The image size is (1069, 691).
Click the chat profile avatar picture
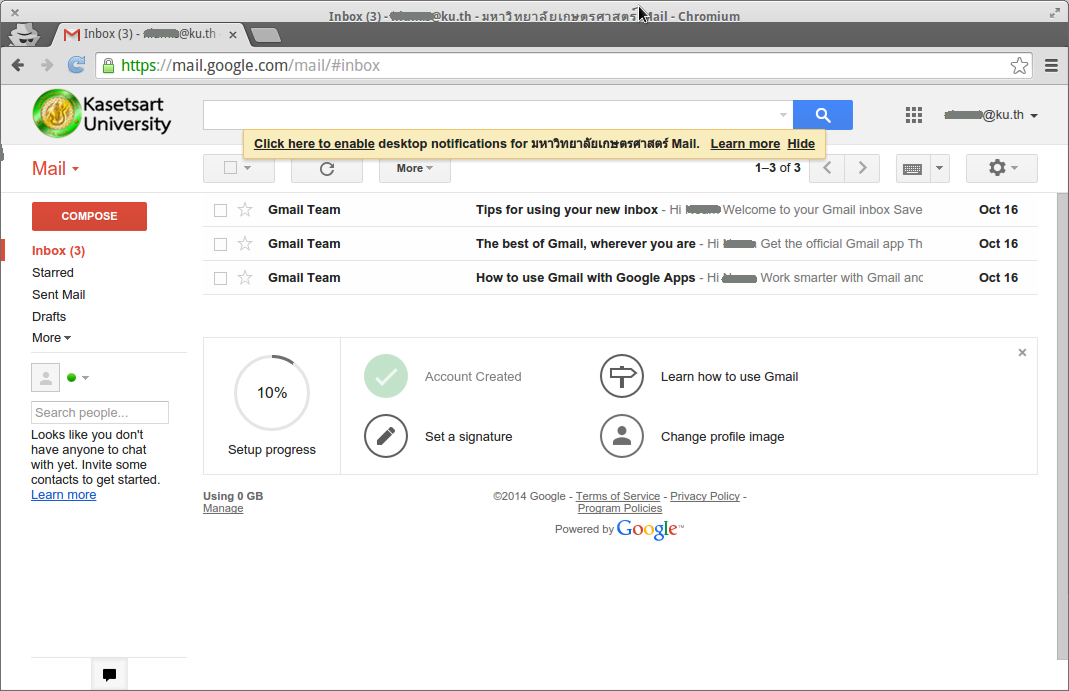[x=46, y=378]
